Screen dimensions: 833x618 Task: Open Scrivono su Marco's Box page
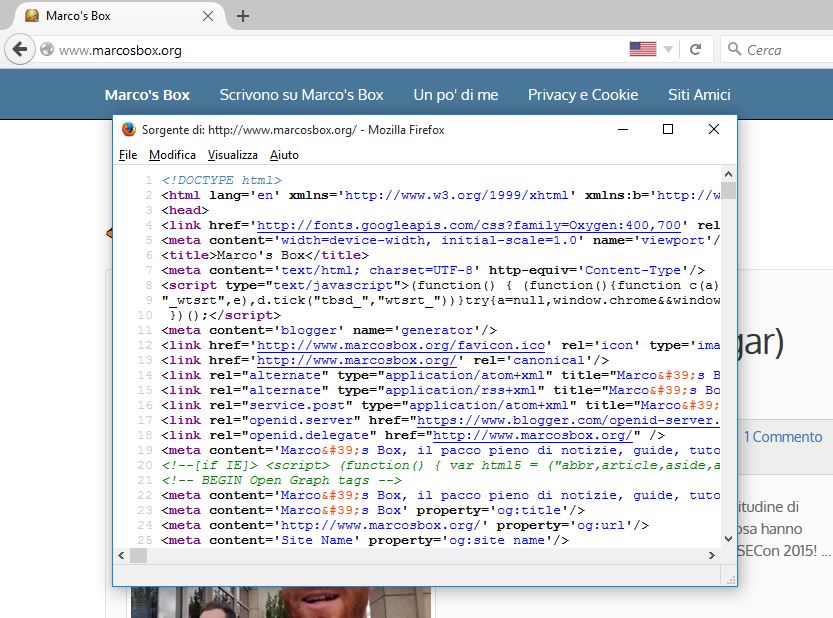tap(301, 95)
